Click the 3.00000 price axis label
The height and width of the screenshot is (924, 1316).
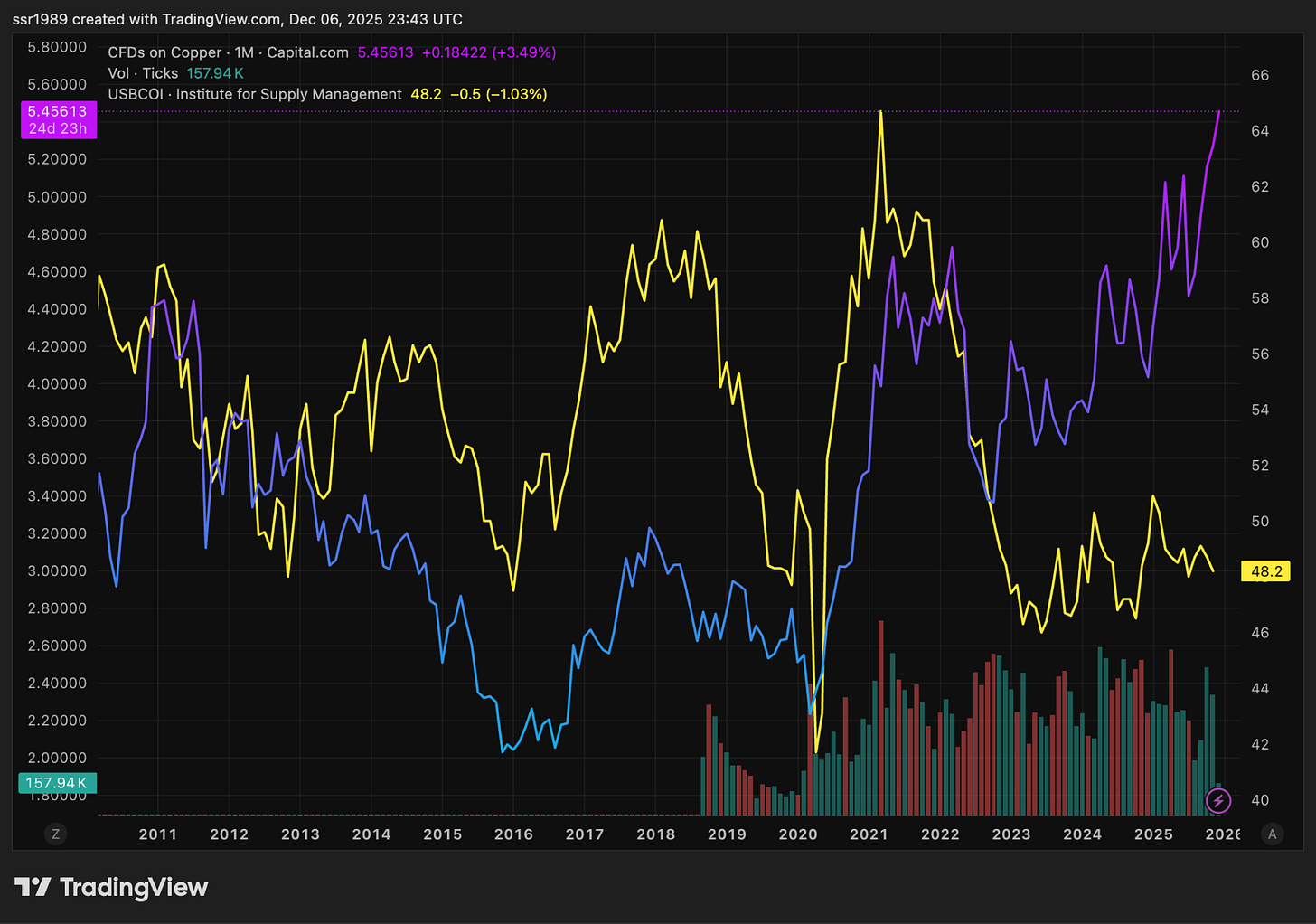[57, 571]
